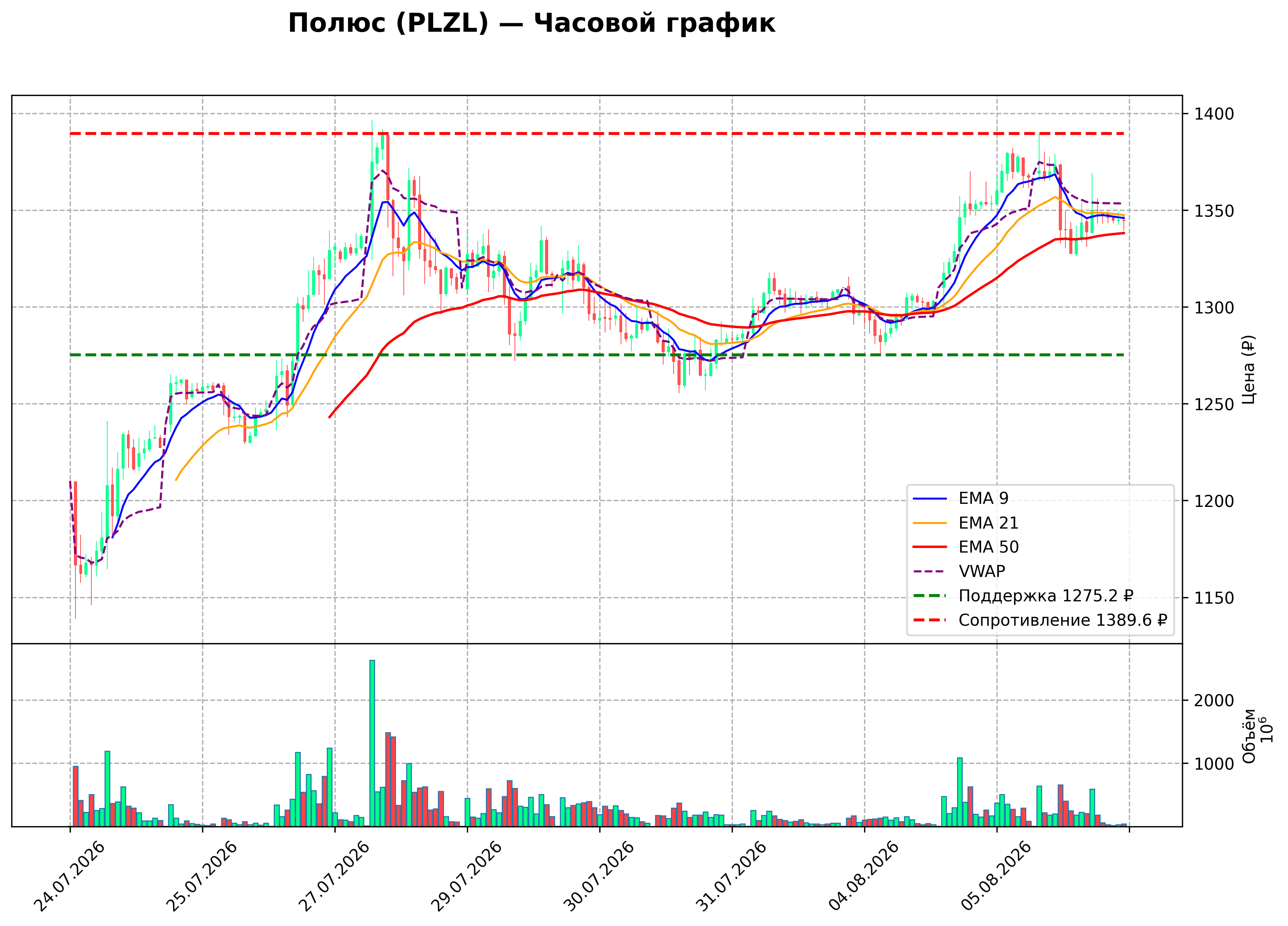
Task: Click the "1300" price axis tick
Action: pyautogui.click(x=1214, y=308)
